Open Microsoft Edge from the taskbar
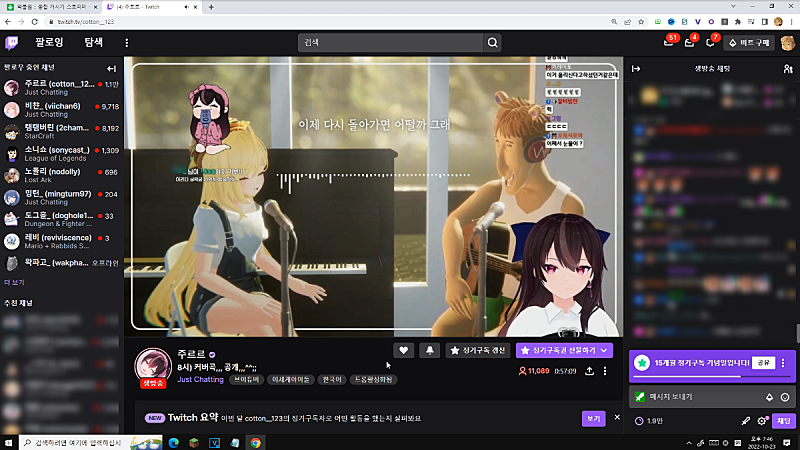The height and width of the screenshot is (450, 800). click(x=173, y=443)
